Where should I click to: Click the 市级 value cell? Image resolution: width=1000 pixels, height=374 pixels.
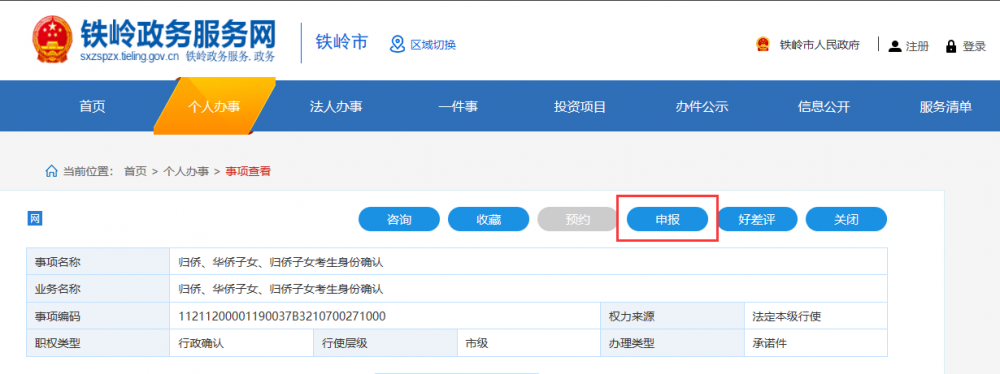(x=529, y=343)
